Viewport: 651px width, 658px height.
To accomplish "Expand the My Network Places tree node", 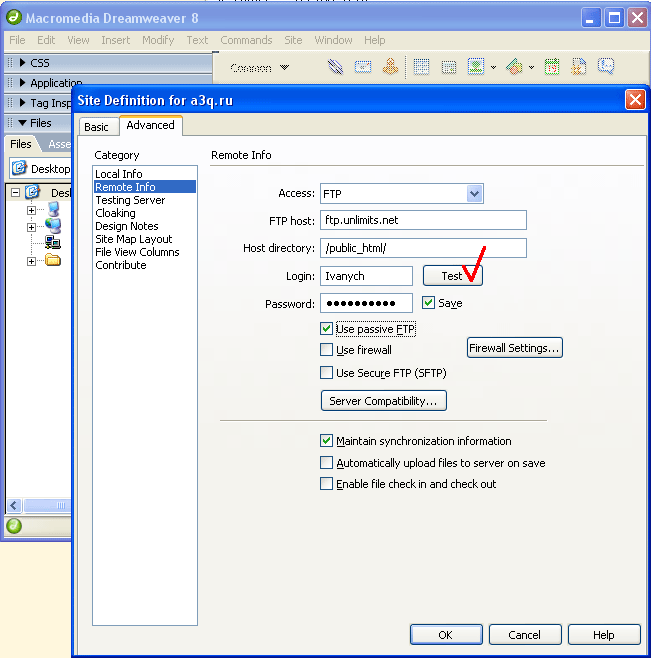I will coord(31,227).
